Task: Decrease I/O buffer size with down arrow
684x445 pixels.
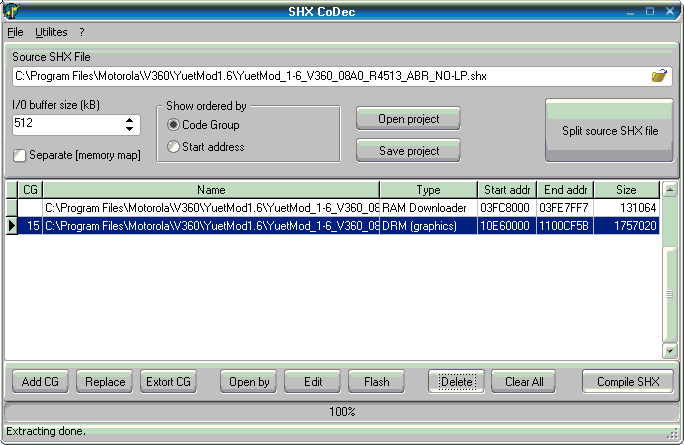Action: pyautogui.click(x=130, y=129)
